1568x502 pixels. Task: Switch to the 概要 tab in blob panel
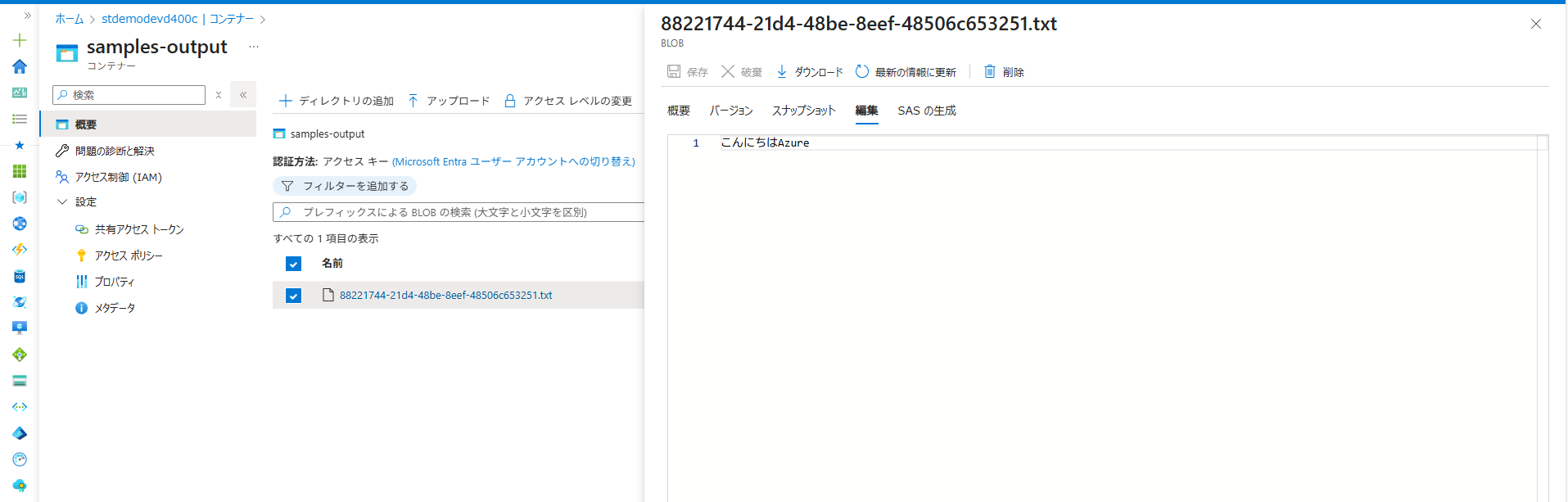click(679, 111)
